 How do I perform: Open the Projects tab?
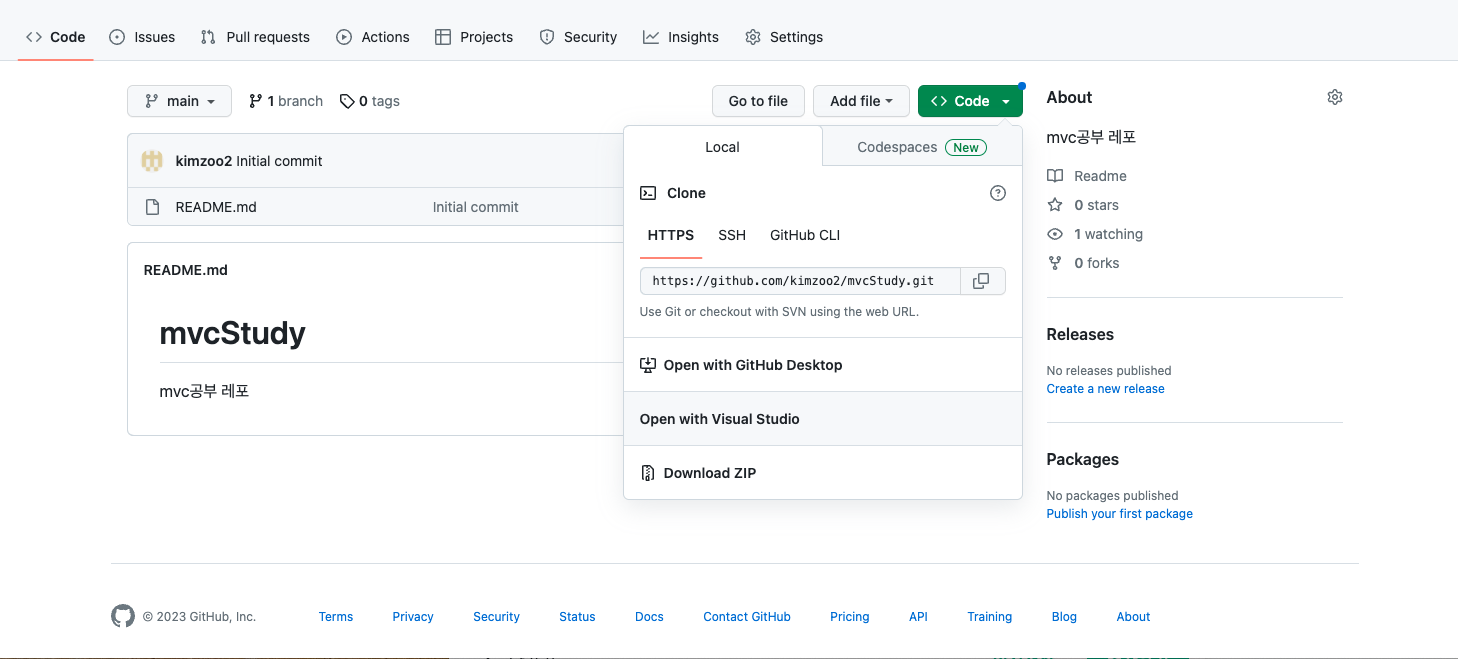(474, 37)
